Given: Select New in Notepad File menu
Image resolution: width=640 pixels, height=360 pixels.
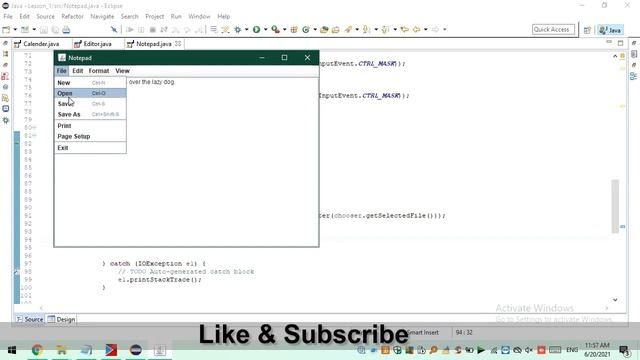Looking at the screenshot, I should [x=90, y=82].
